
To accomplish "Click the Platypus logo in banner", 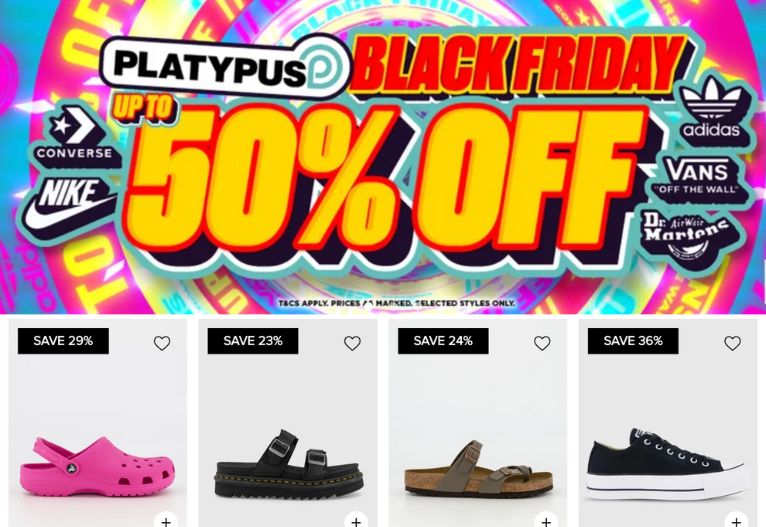I will tap(225, 66).
